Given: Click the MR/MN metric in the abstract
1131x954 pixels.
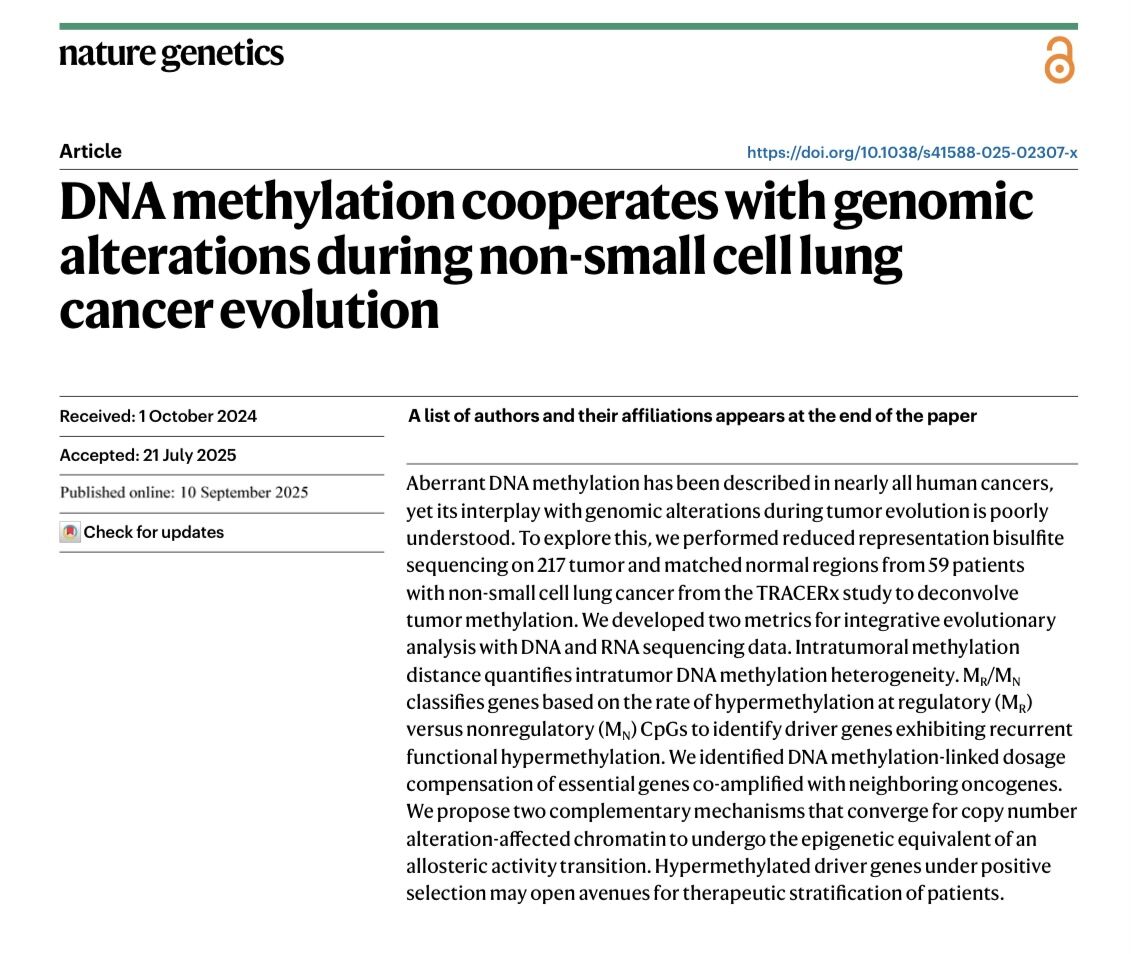Looking at the screenshot, I should tap(992, 676).
